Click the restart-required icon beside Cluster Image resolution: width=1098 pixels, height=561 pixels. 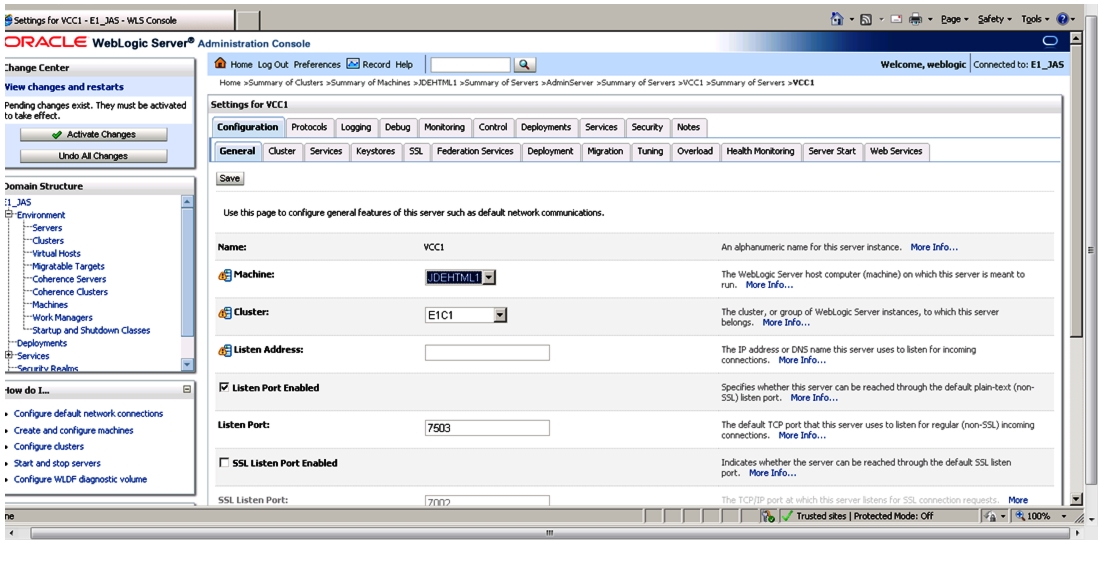225,313
